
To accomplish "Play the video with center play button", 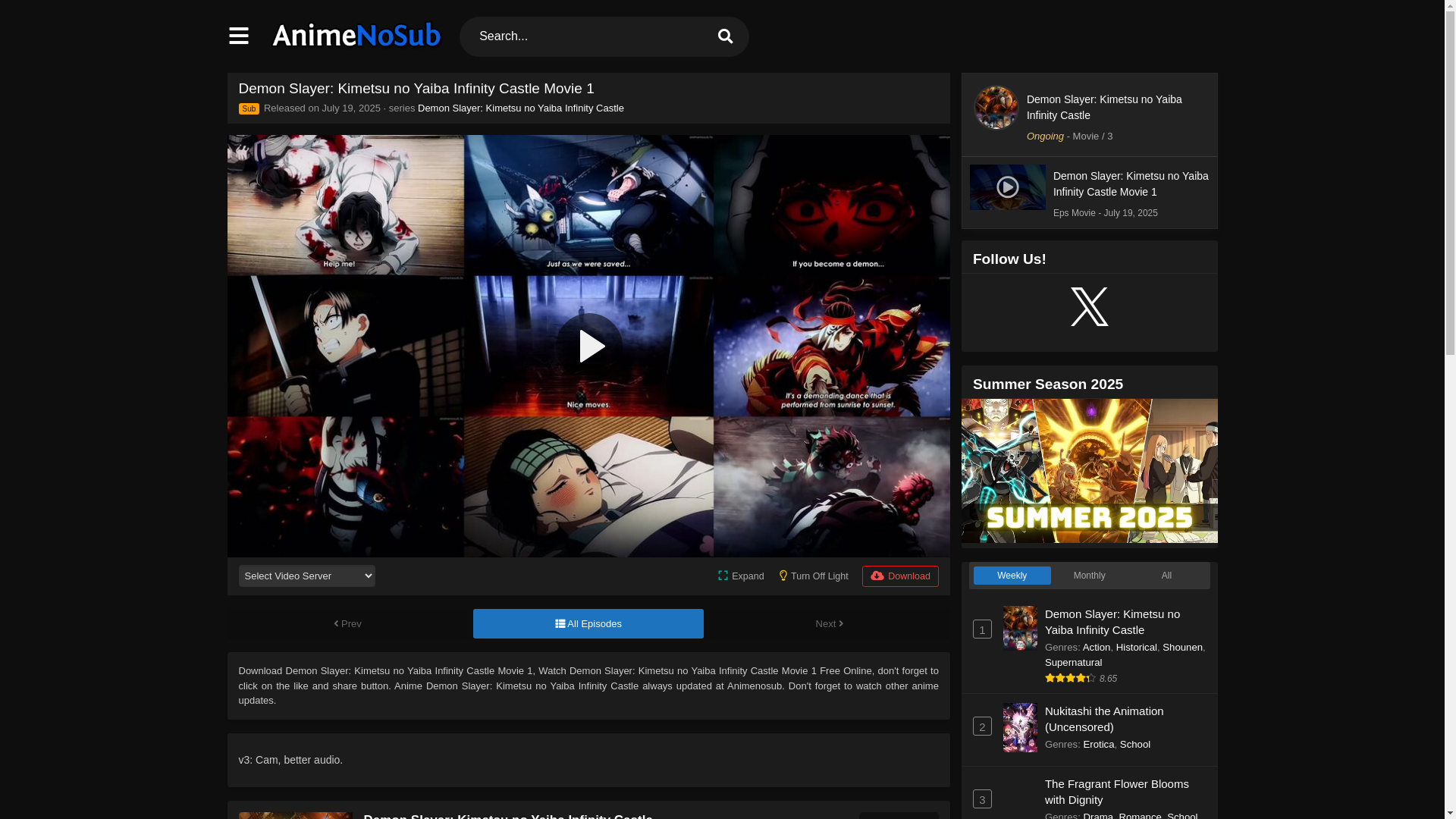I will tap(588, 347).
